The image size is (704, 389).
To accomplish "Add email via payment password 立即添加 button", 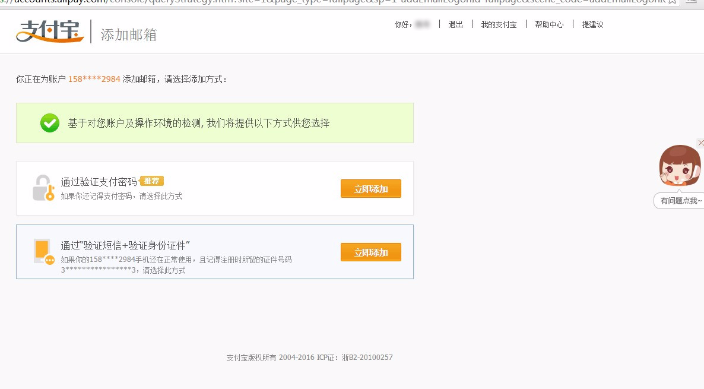I will tap(371, 189).
